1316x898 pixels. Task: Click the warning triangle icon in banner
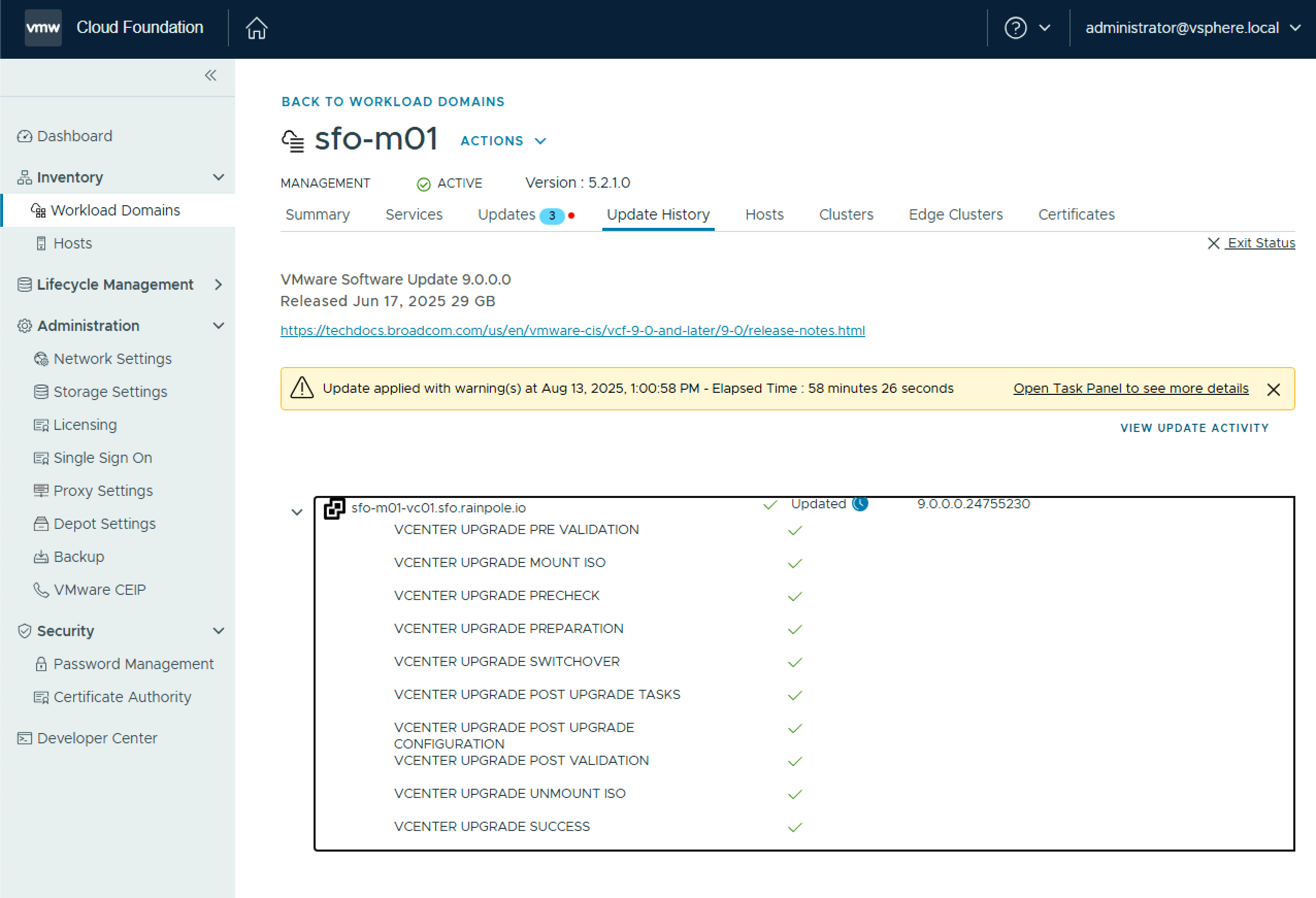(x=302, y=388)
